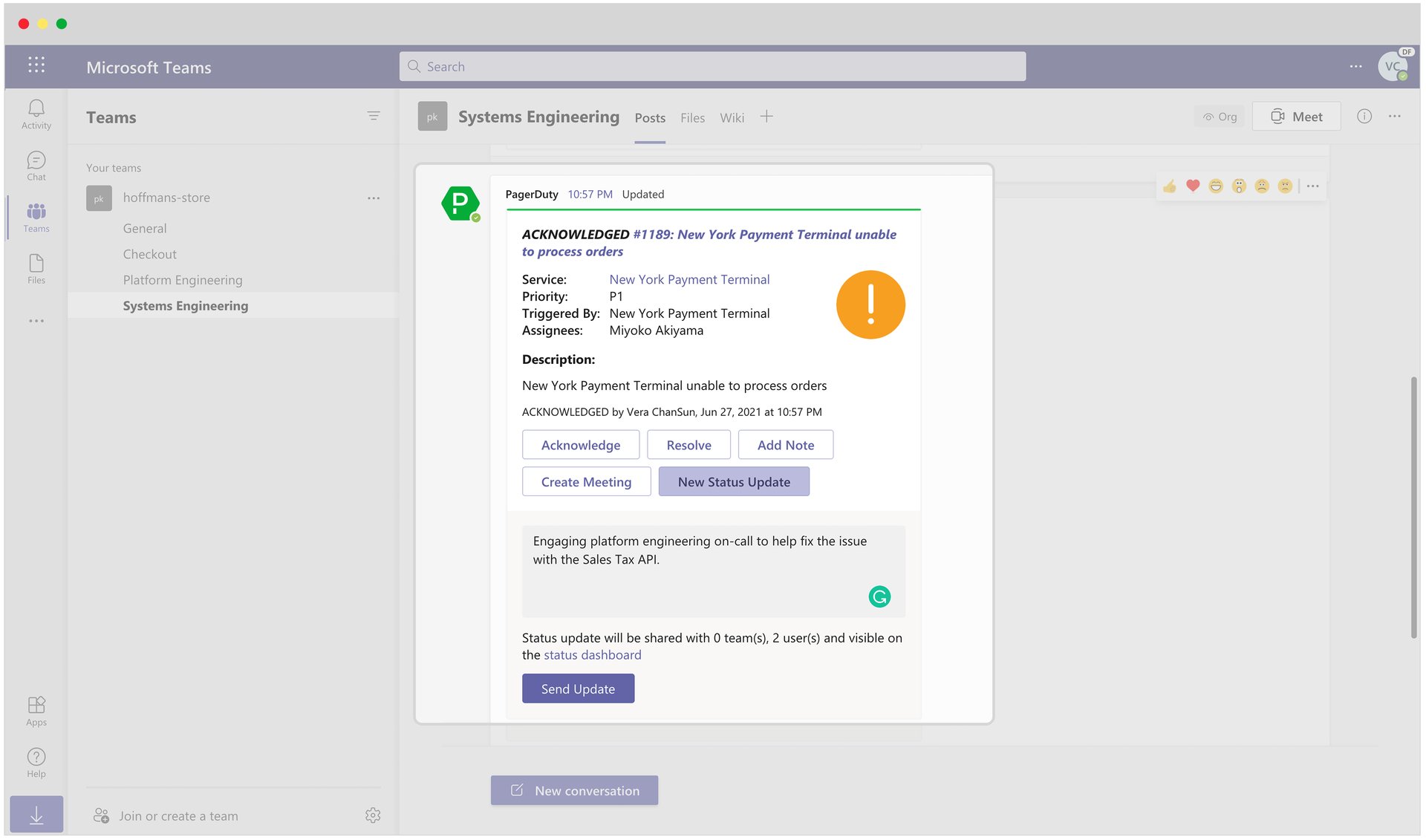Click the Grammarly icon in text box
Viewport: 1426px width, 840px height.
point(879,596)
